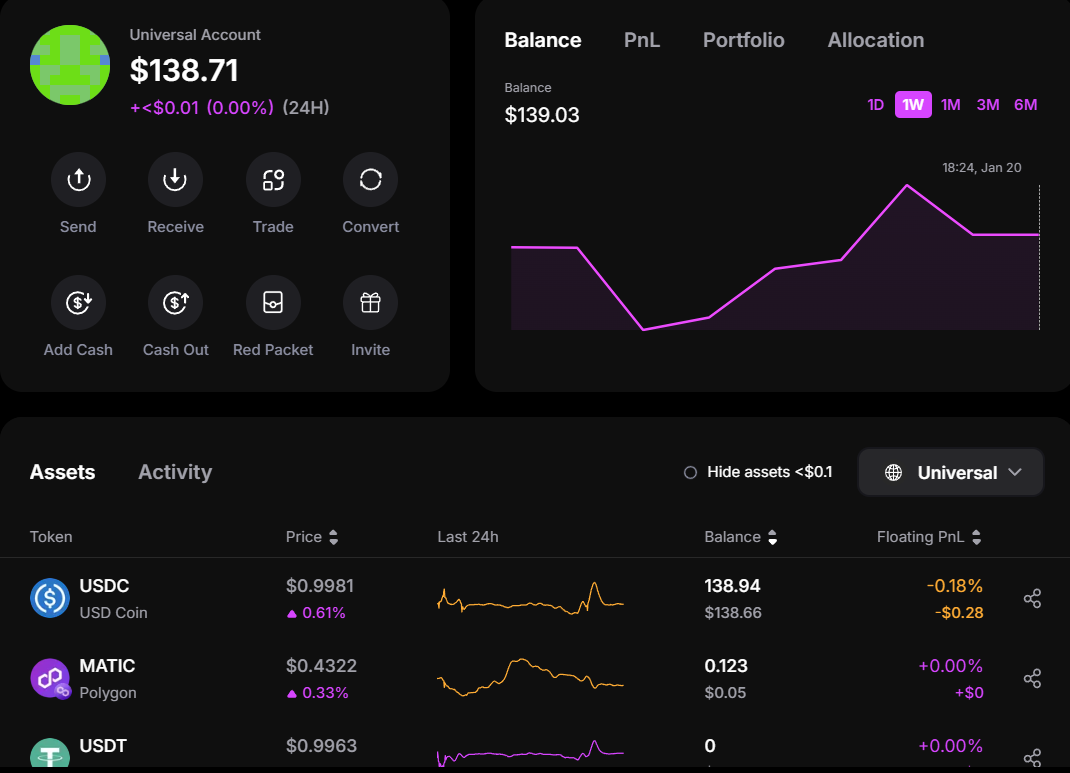This screenshot has width=1070, height=773.
Task: Click the Convert icon
Action: (370, 178)
